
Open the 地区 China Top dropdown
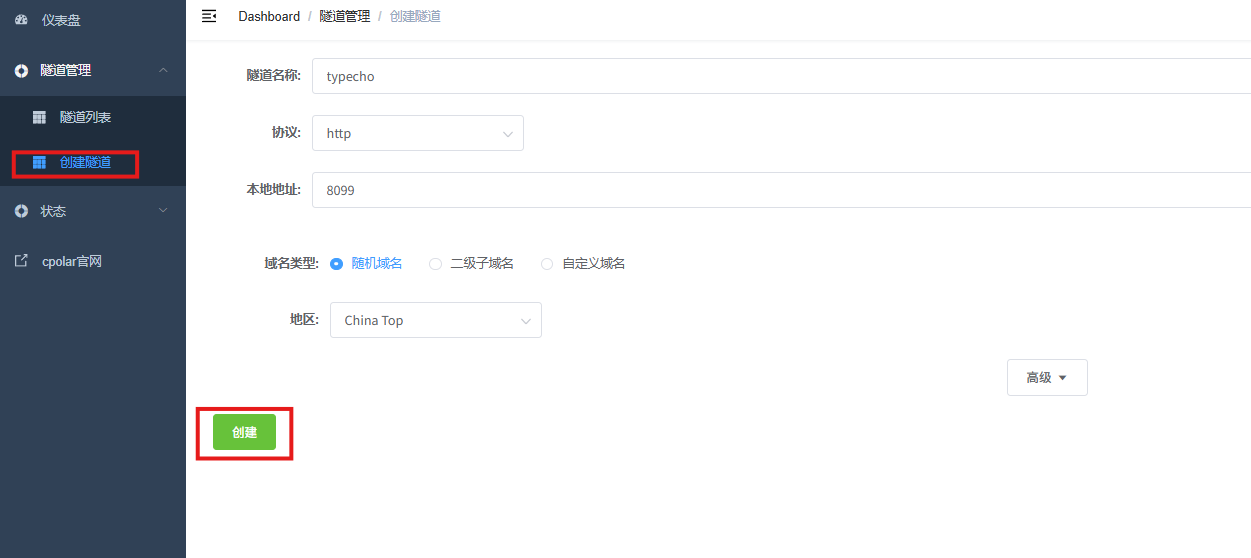pyautogui.click(x=435, y=320)
